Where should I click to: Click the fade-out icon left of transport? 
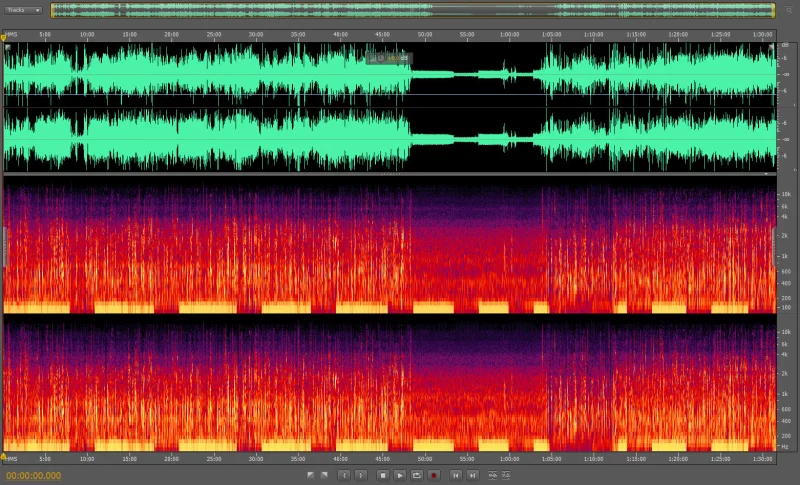(x=325, y=475)
